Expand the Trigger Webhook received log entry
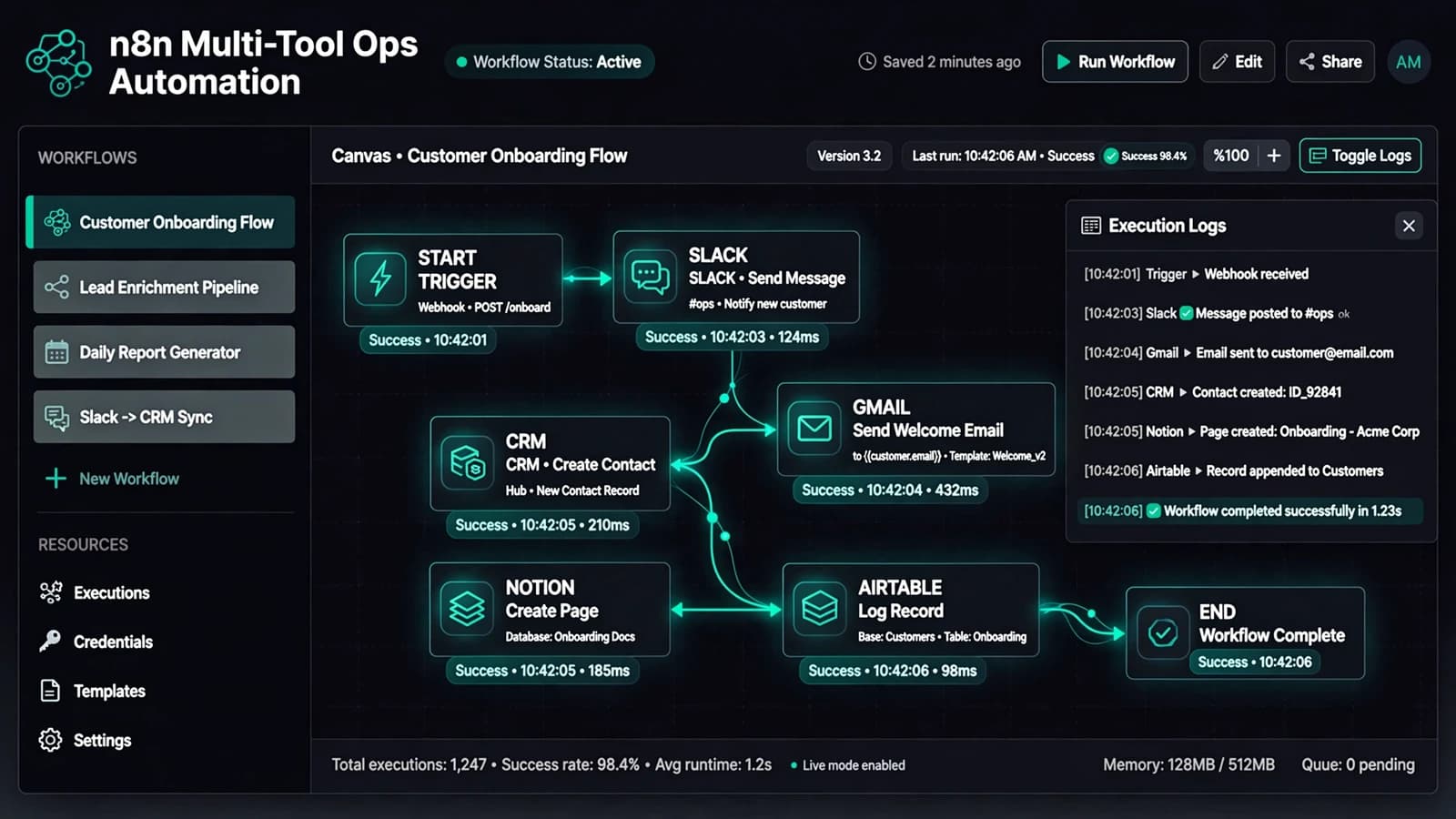The image size is (1456, 819). (1196, 274)
